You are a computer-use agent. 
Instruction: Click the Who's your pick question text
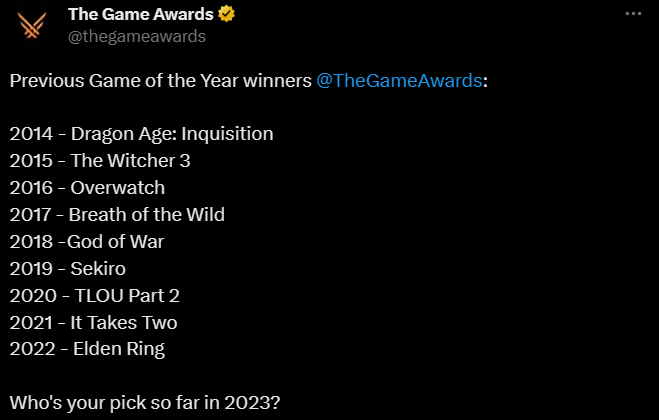tap(145, 403)
